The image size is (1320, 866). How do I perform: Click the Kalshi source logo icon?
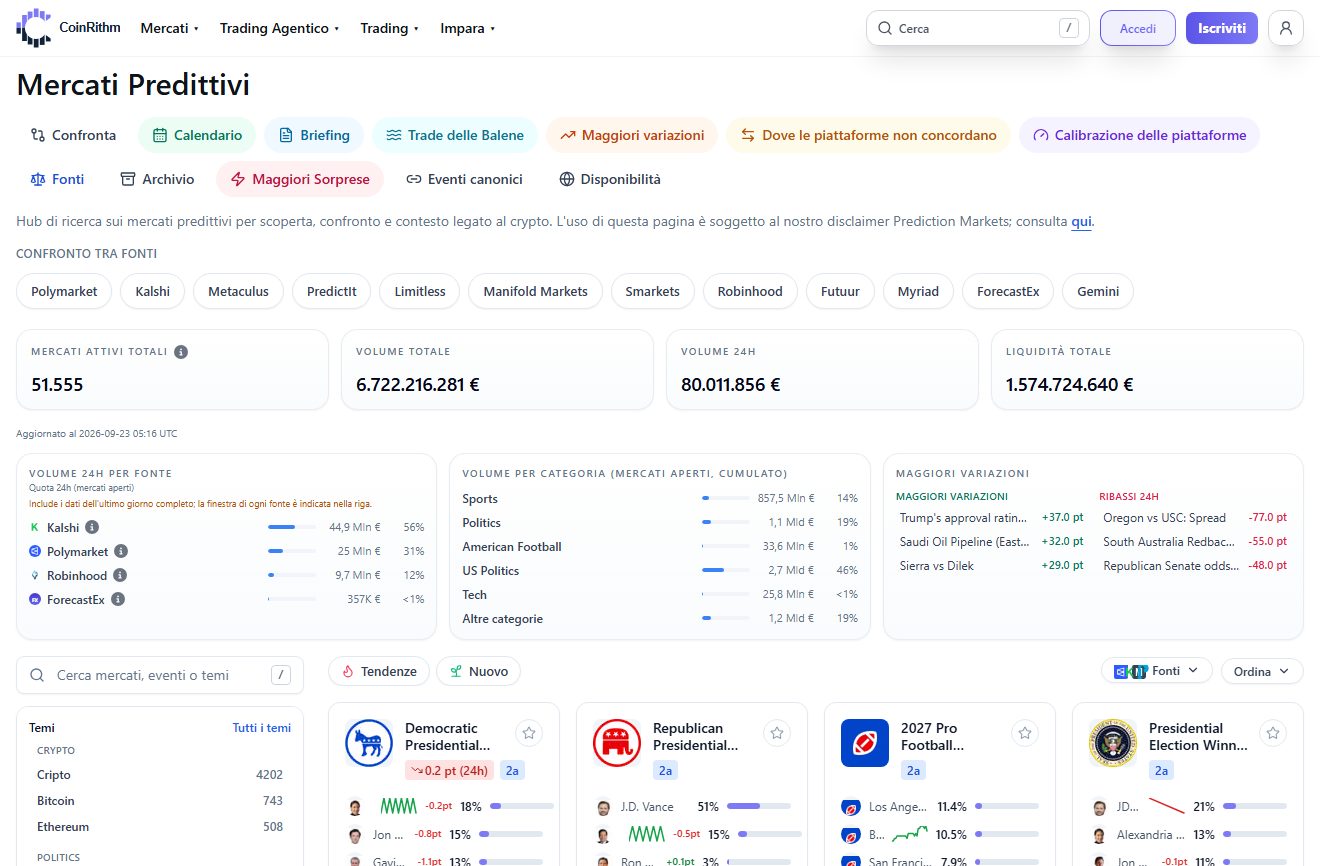[35, 527]
